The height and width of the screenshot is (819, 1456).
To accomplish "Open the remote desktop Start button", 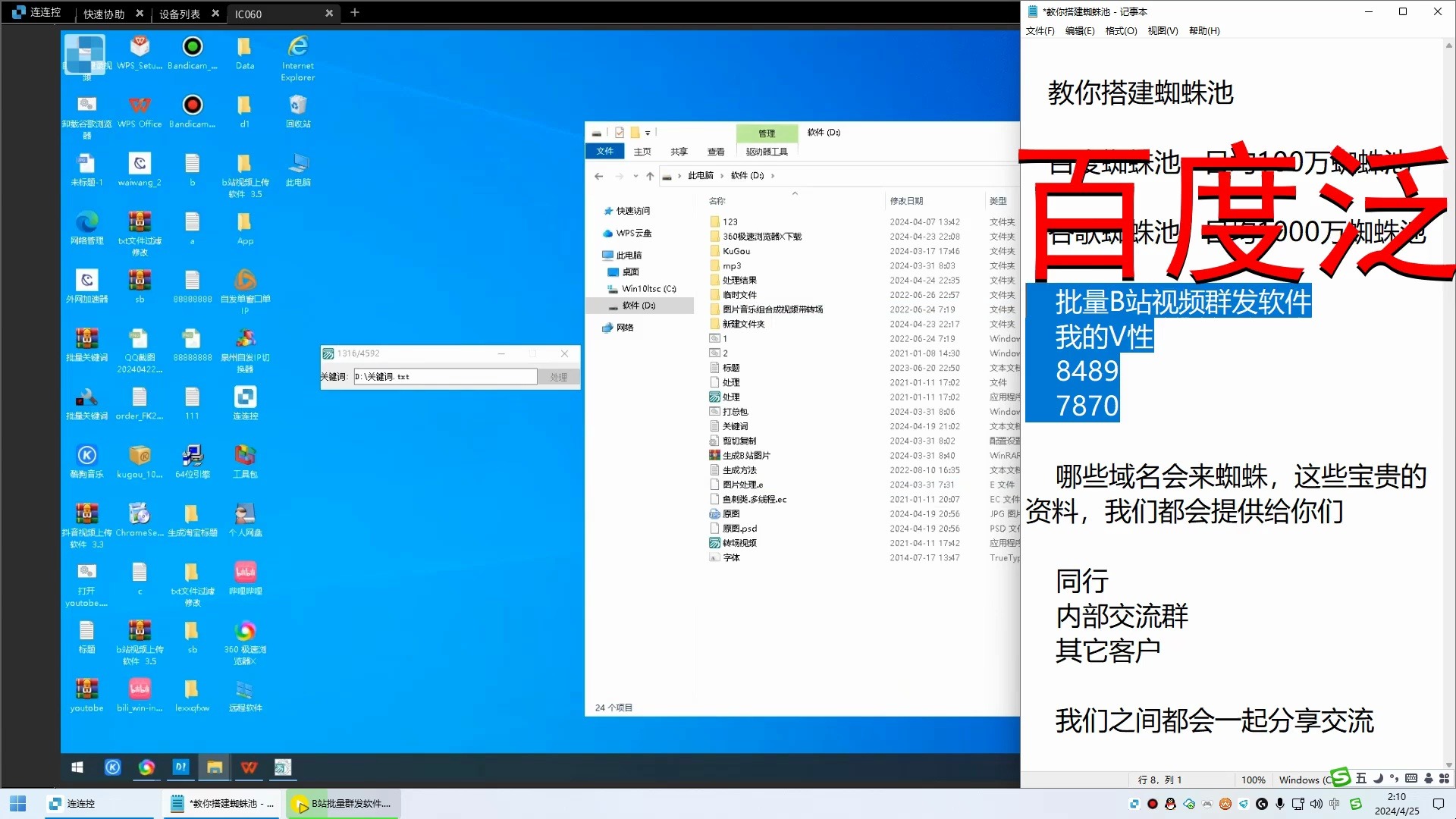I will [77, 767].
